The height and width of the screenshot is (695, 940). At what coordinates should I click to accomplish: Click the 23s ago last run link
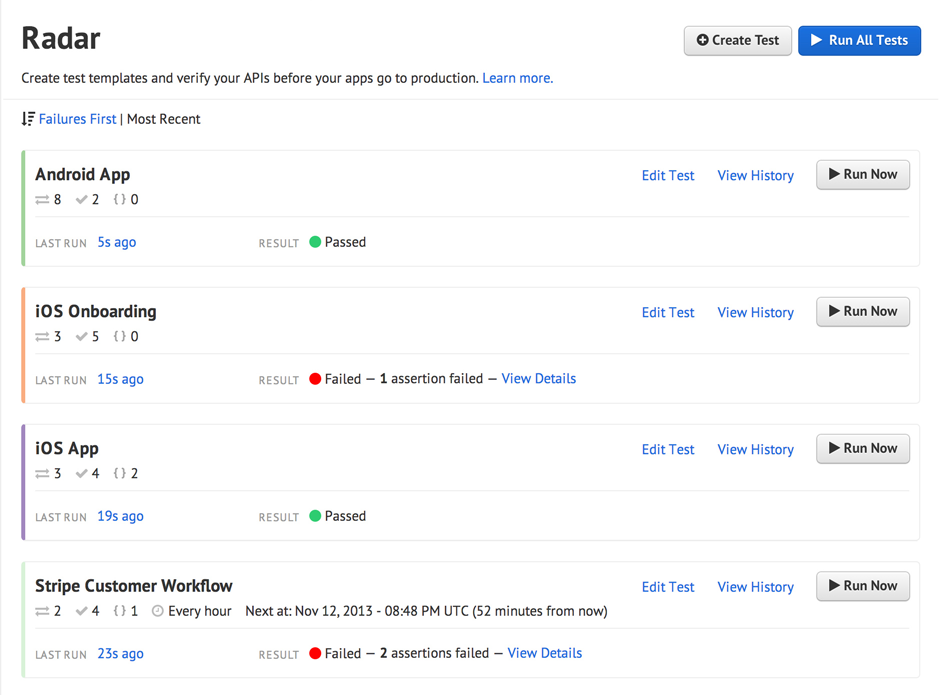tap(120, 654)
